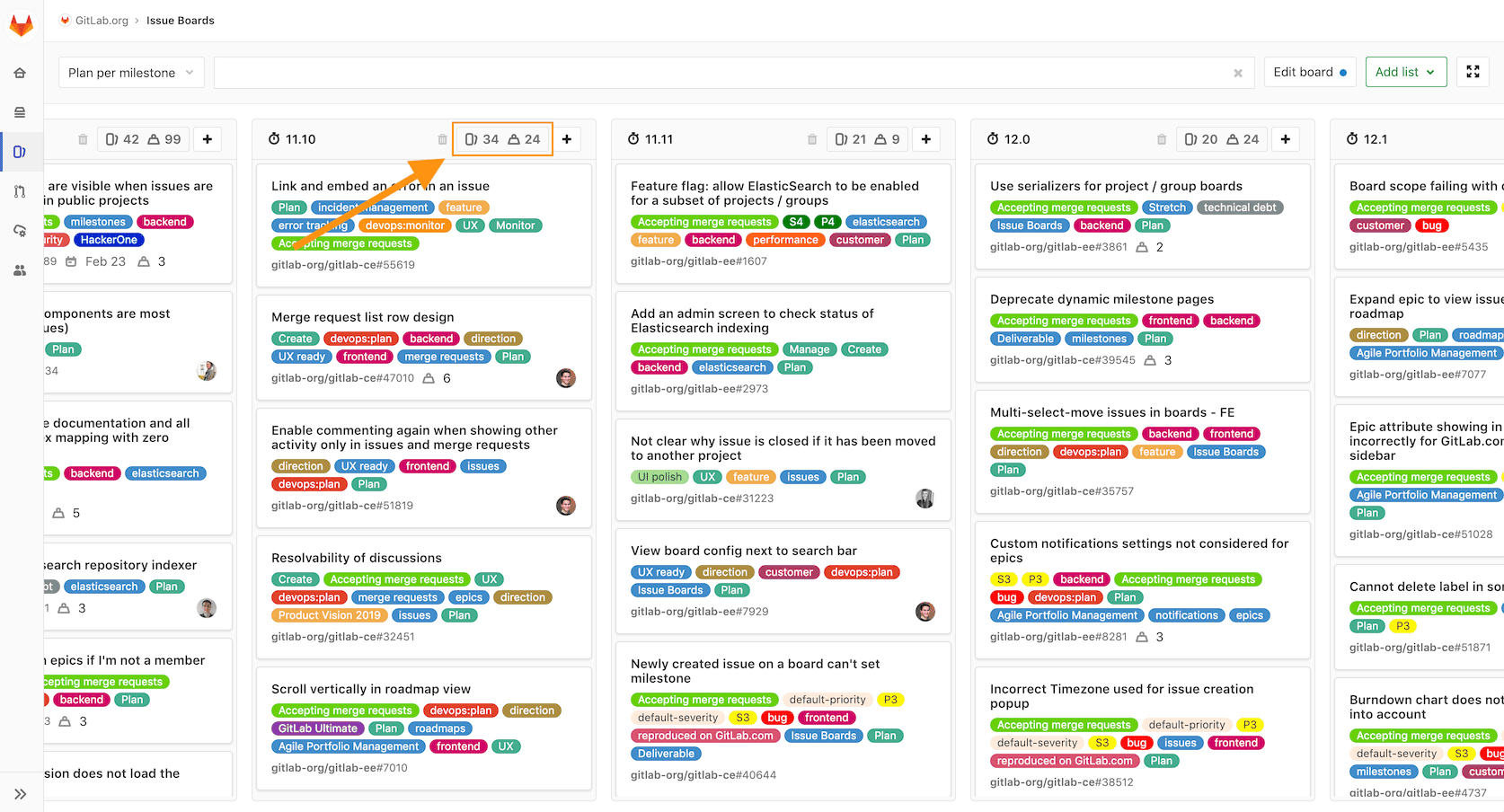Viewport: 1504px width, 812px height.
Task: Click GitLab.org in the breadcrumb
Action: pos(101,20)
